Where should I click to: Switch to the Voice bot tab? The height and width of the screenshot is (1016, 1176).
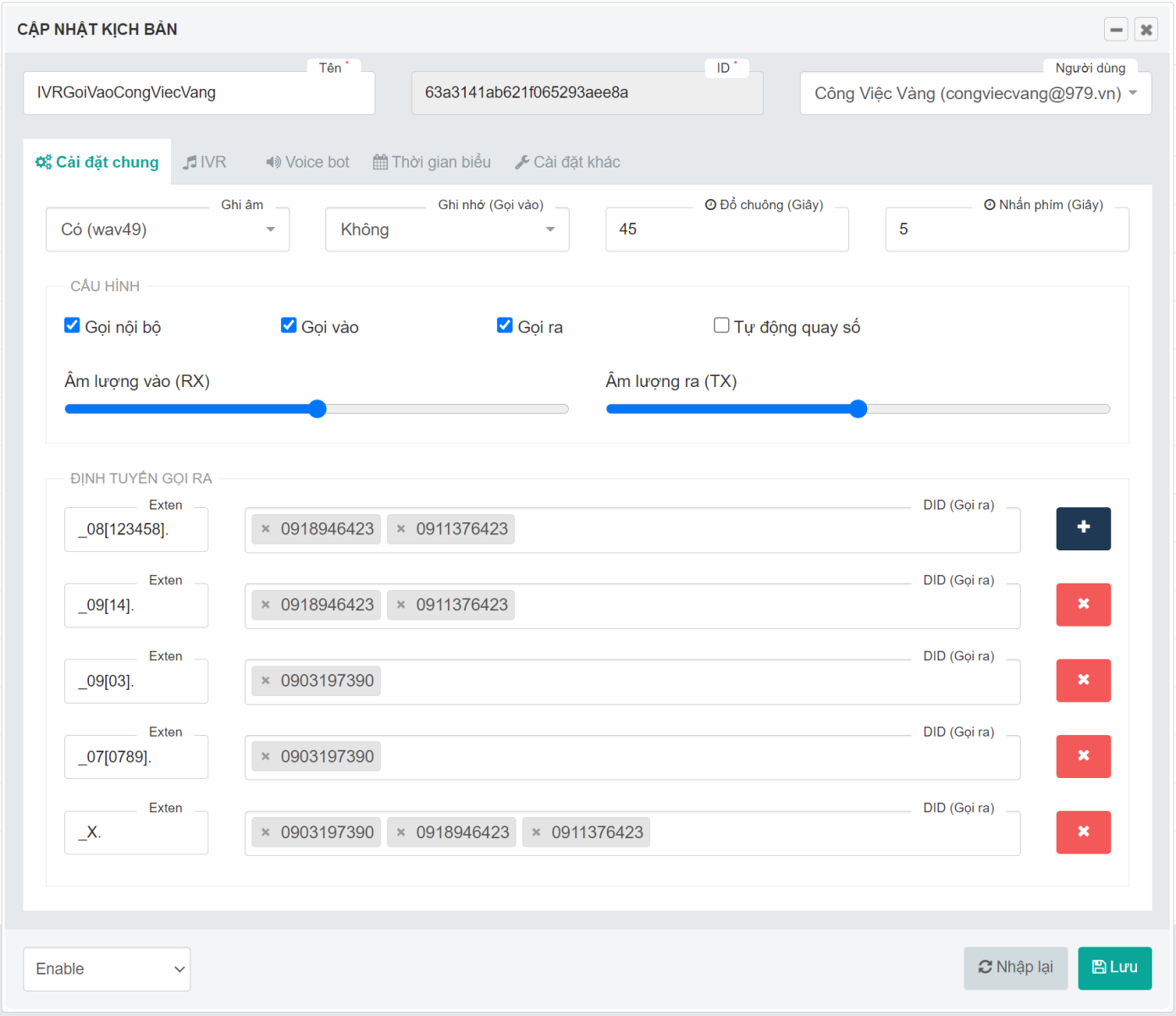click(307, 162)
